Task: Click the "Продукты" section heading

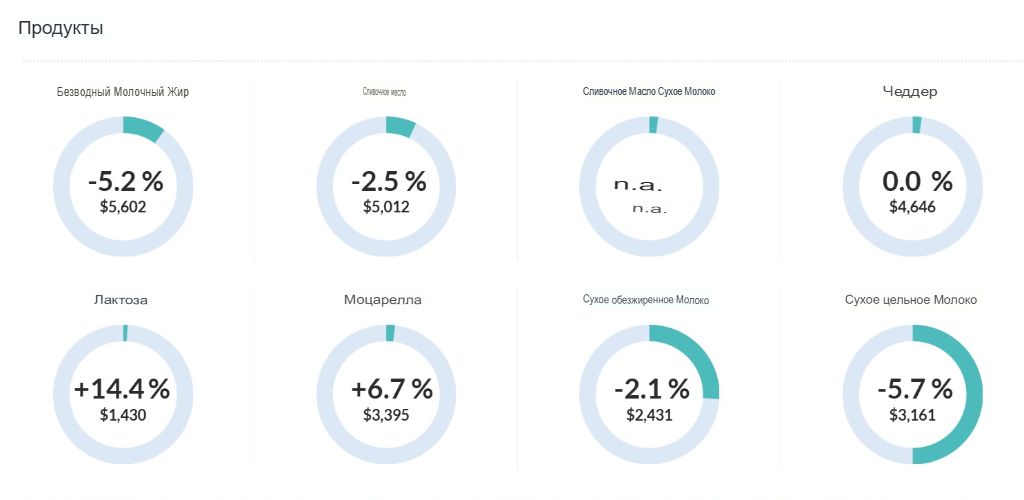Action: pyautogui.click(x=61, y=28)
